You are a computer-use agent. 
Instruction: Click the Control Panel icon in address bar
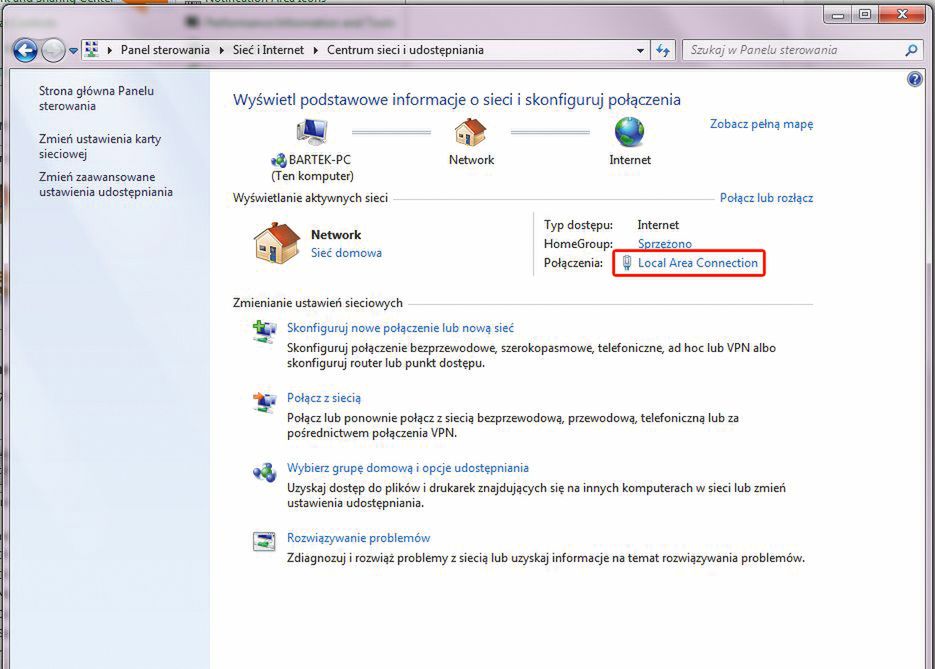click(x=91, y=50)
